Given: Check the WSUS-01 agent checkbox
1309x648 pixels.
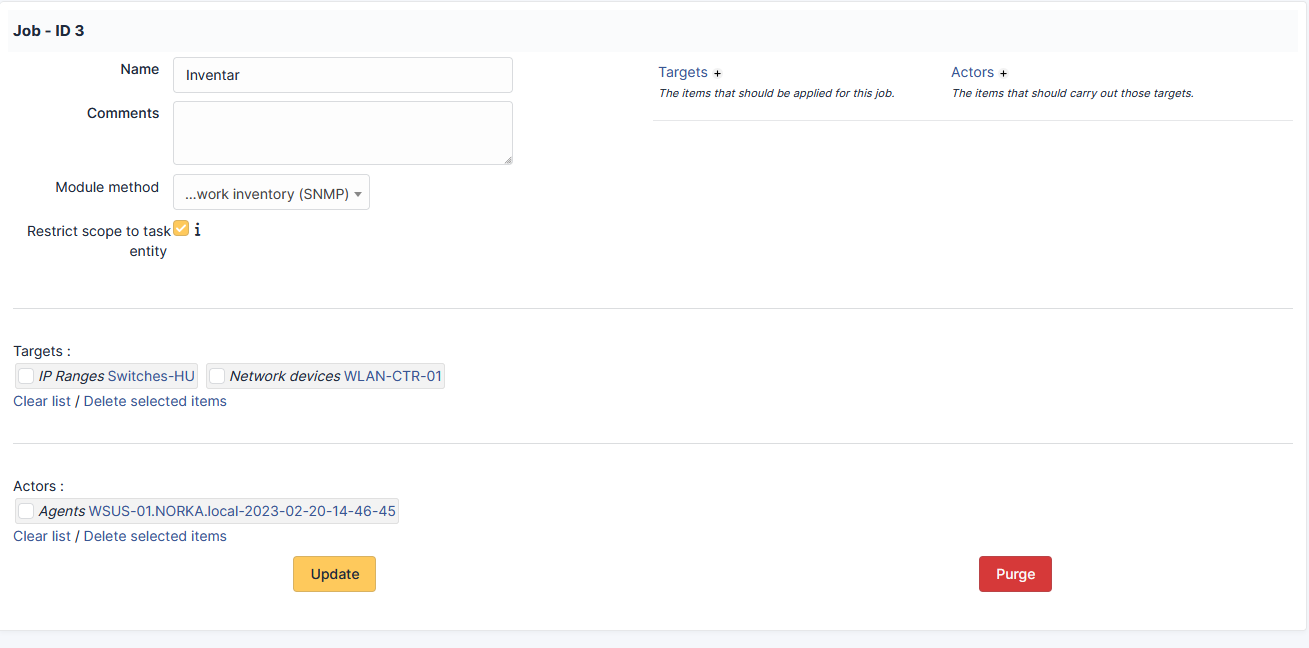Looking at the screenshot, I should pyautogui.click(x=25, y=510).
